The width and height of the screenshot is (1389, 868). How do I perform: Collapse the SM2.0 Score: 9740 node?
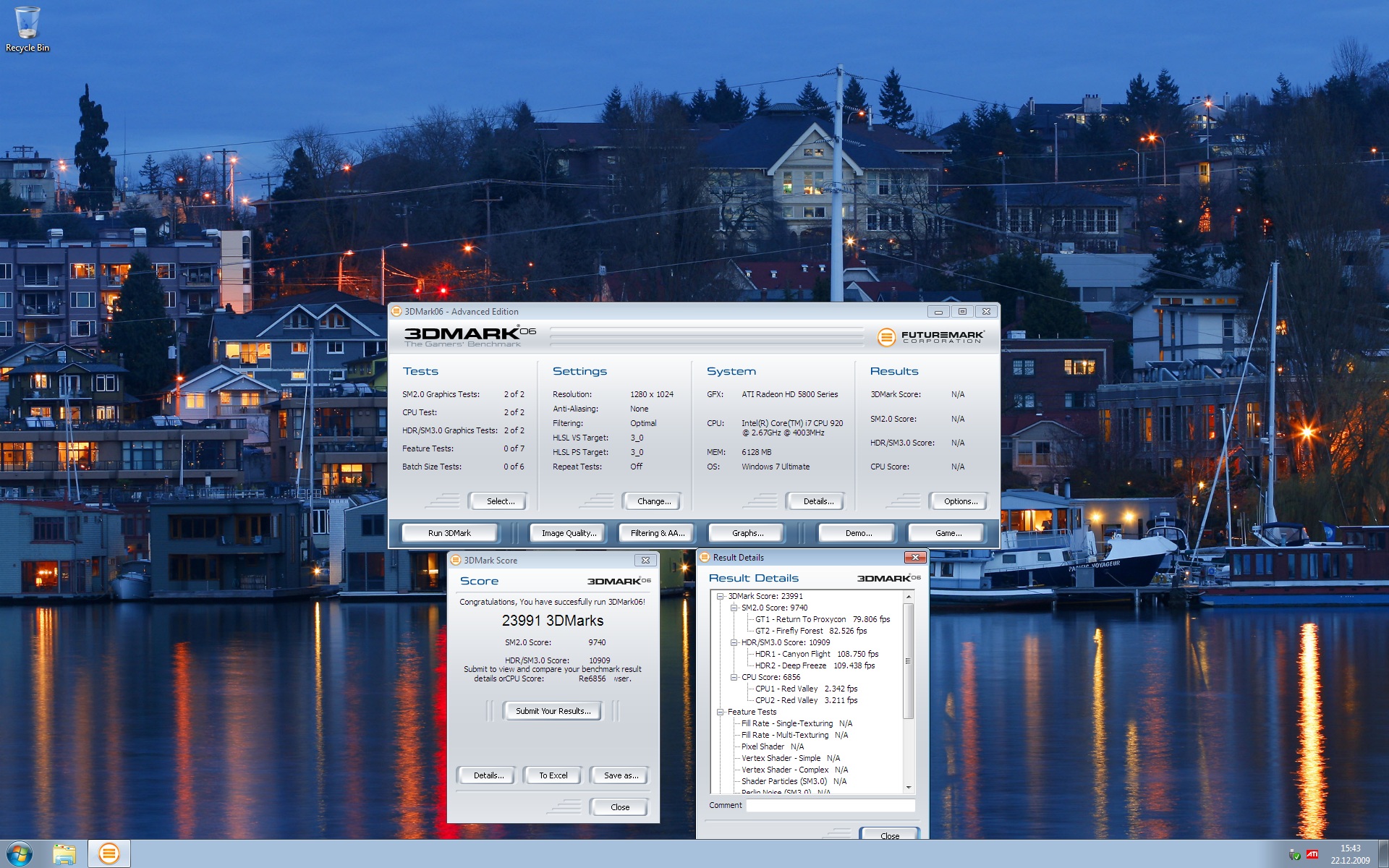coord(734,608)
